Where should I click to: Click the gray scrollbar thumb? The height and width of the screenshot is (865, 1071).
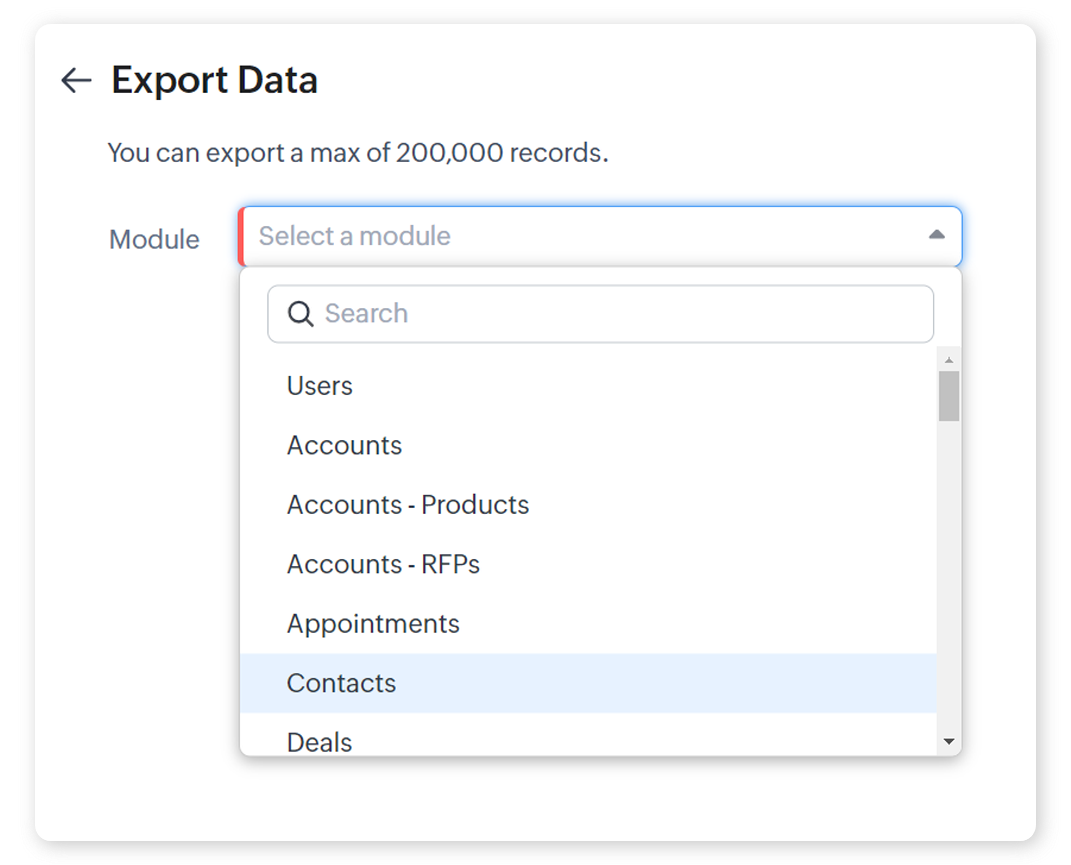(949, 396)
